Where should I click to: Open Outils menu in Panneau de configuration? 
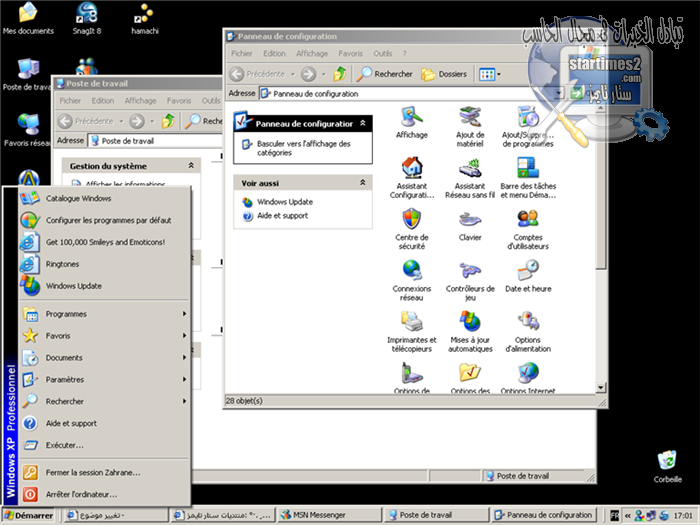[x=383, y=54]
